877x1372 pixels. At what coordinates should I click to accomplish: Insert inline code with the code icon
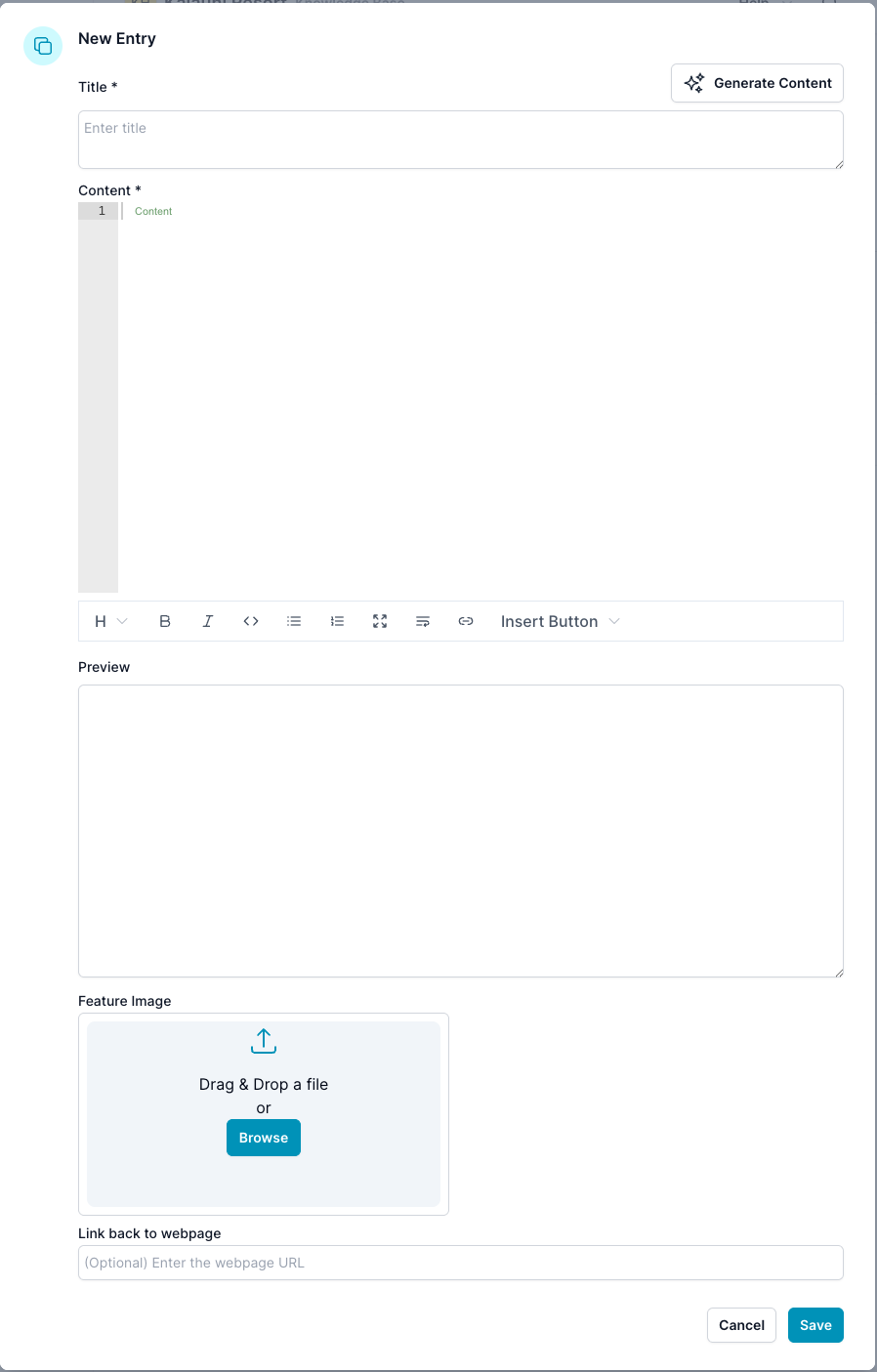point(251,621)
